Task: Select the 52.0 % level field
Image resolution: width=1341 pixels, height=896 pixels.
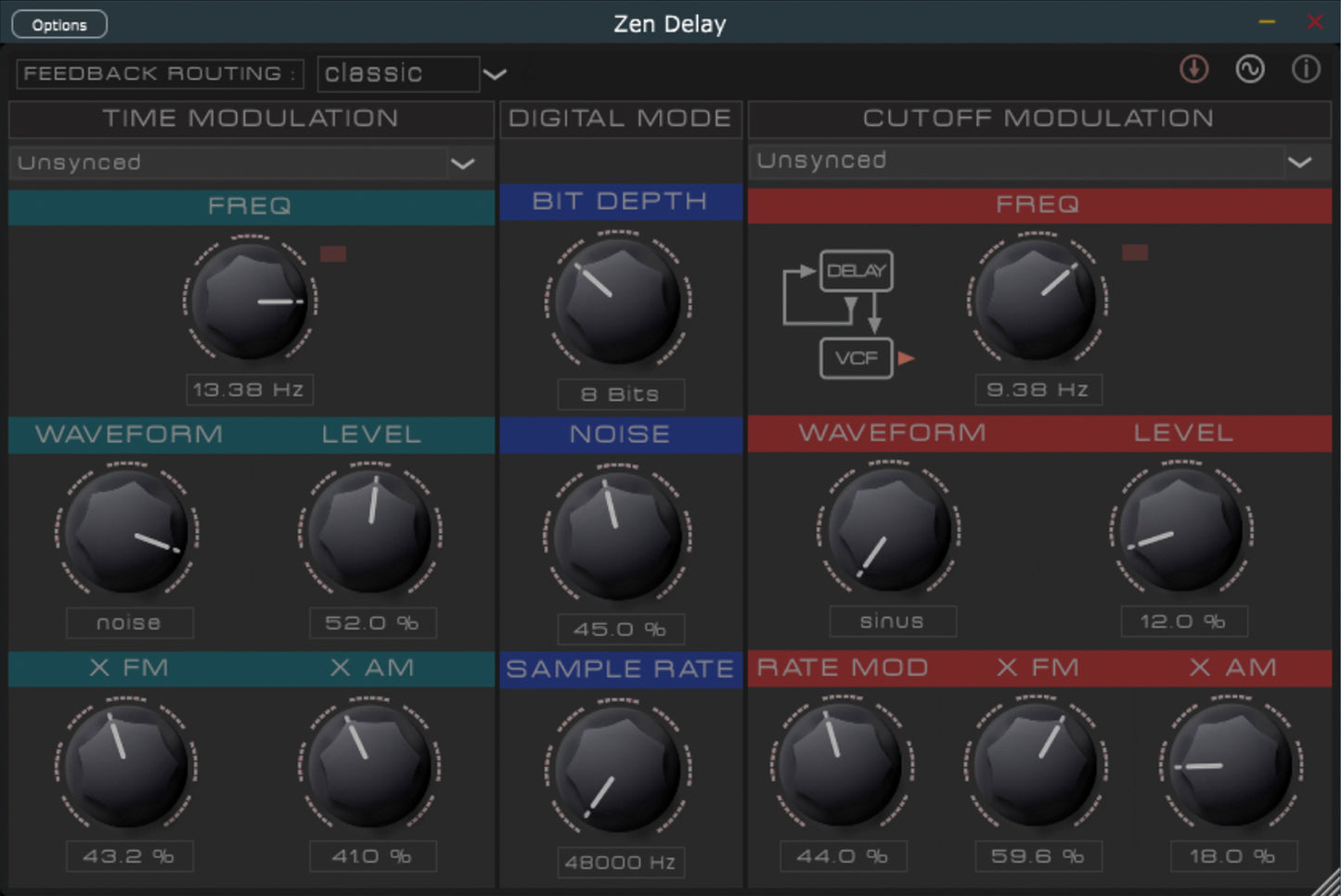Action: click(x=373, y=622)
